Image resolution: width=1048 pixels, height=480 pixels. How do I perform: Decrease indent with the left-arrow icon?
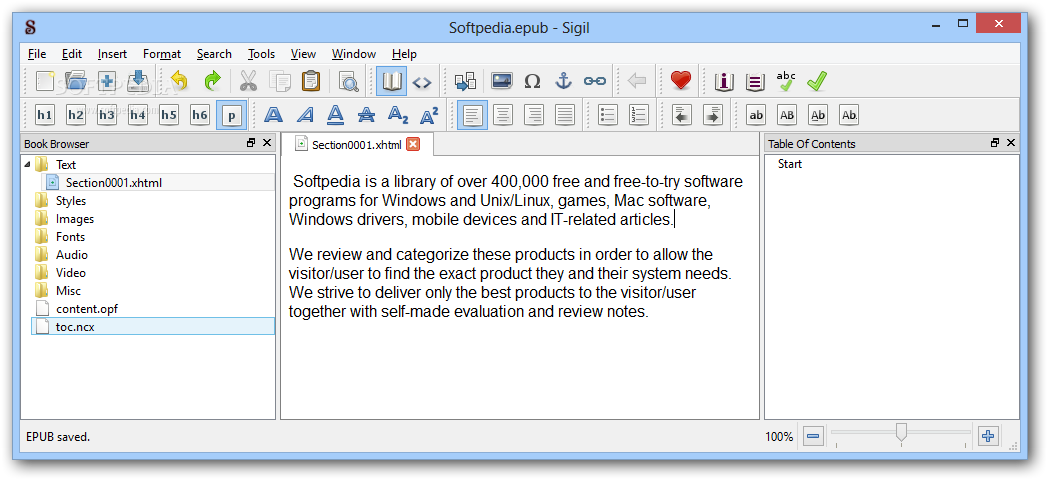[x=682, y=115]
